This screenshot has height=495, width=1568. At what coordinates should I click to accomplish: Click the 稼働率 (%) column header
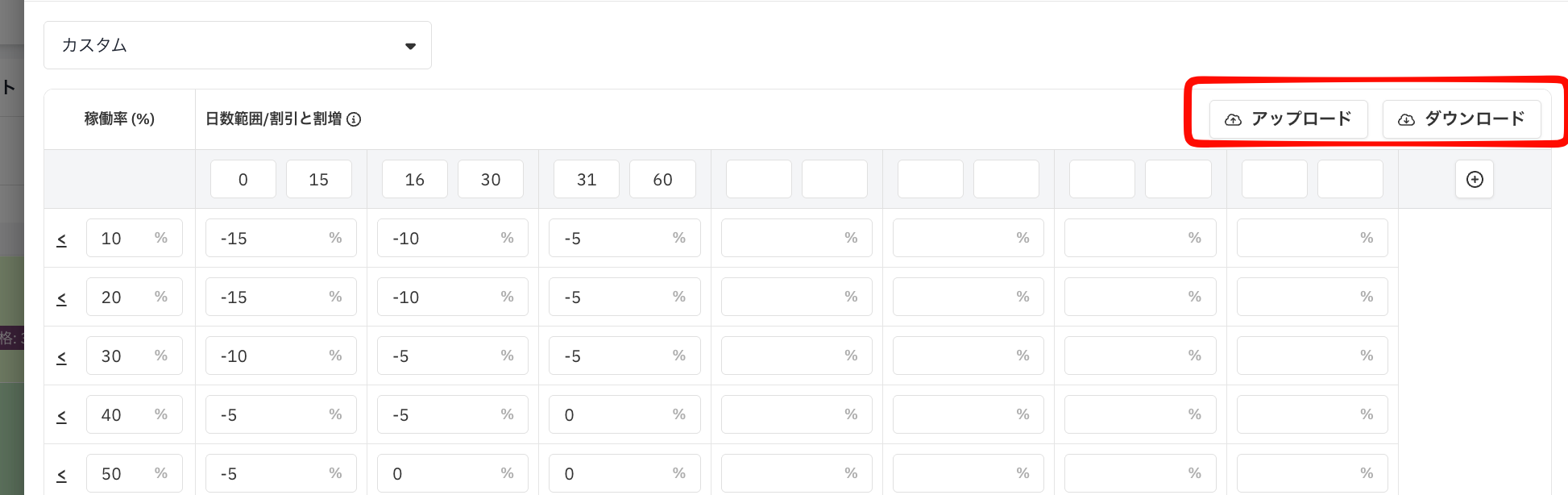pos(119,119)
